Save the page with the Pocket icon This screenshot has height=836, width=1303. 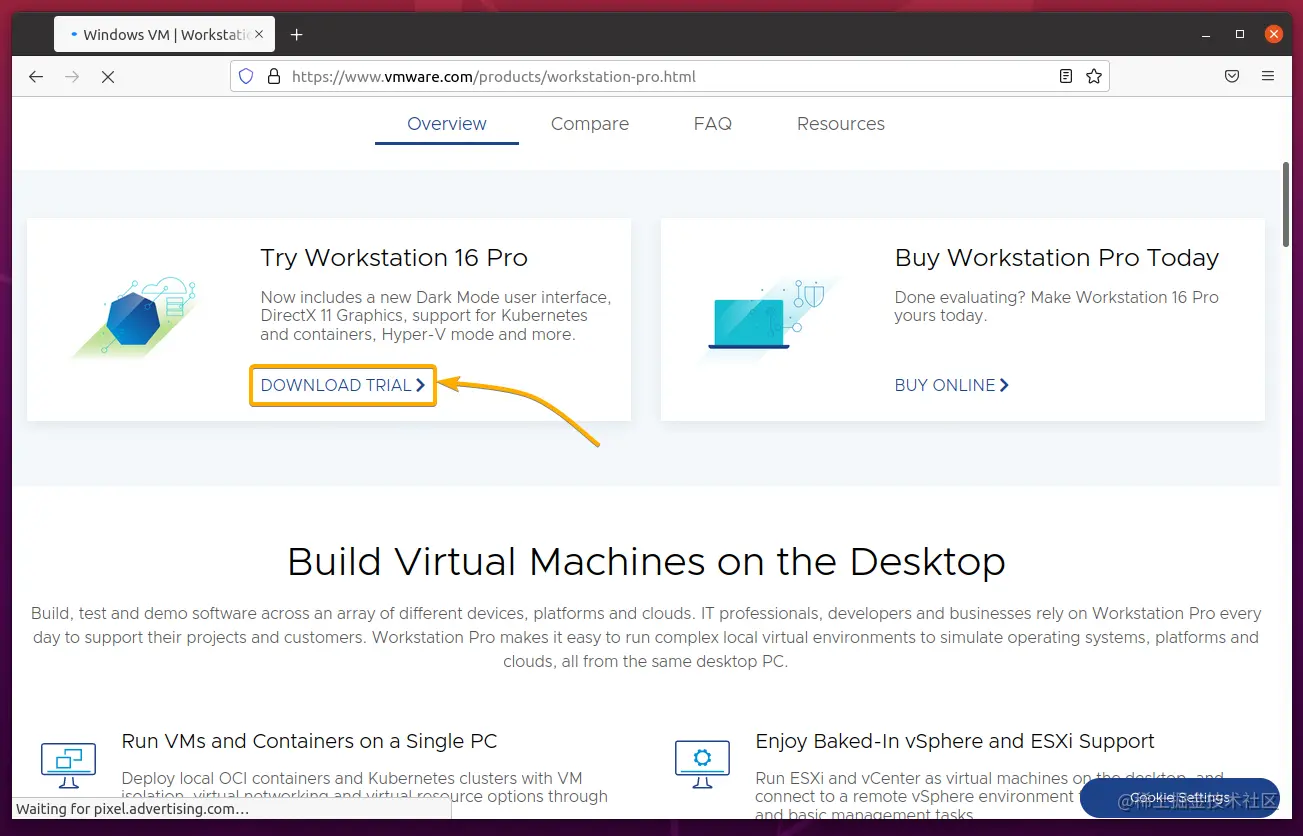click(x=1231, y=76)
